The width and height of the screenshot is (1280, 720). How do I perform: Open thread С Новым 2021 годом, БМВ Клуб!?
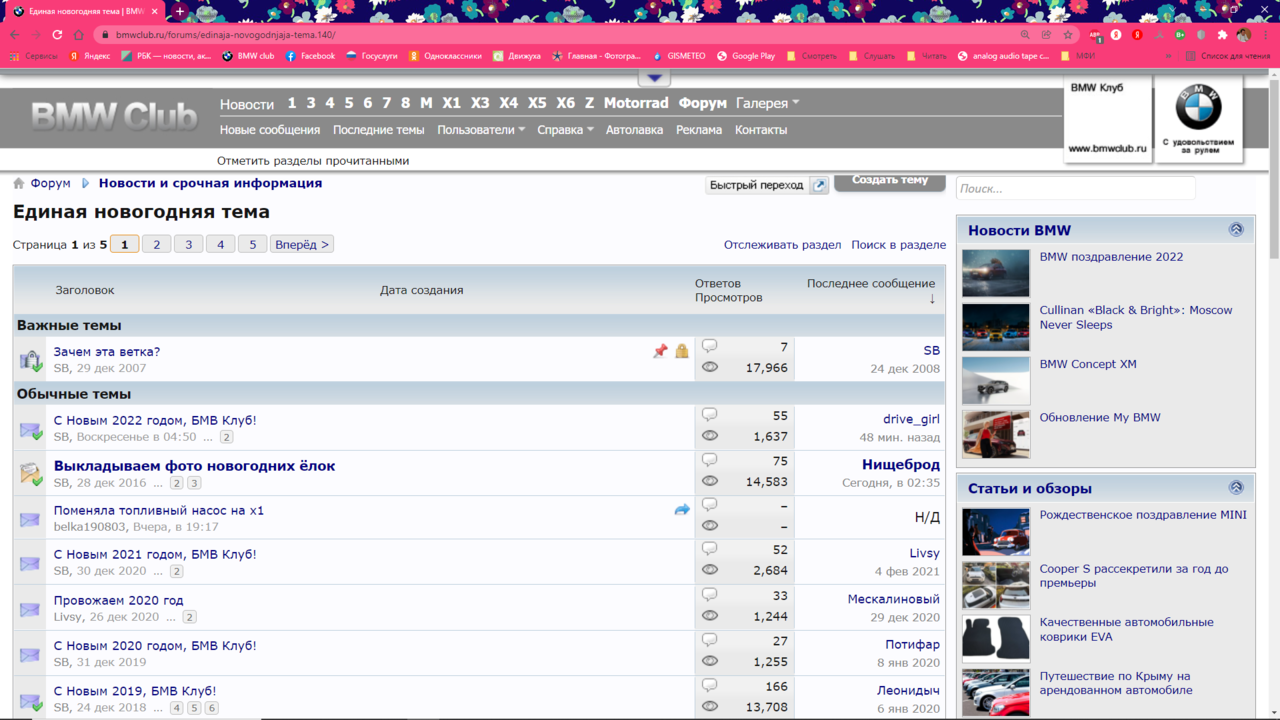coord(155,554)
